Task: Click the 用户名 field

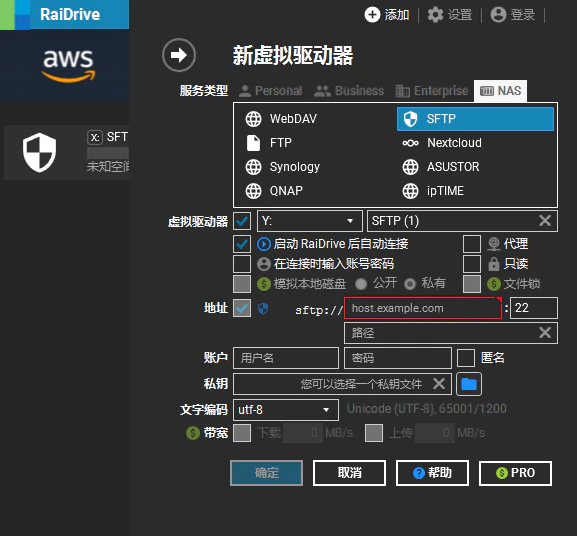Action: tap(286, 358)
